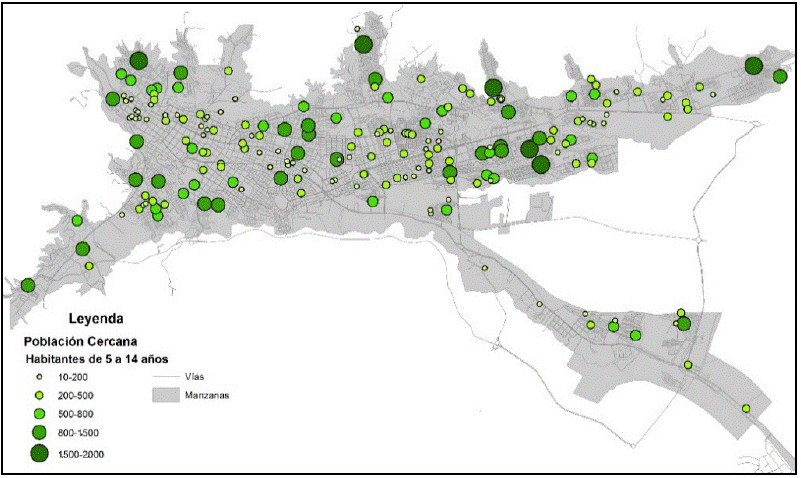The height and width of the screenshot is (478, 801).
Task: Click the large dark circle at map's top center
Action: point(363,43)
